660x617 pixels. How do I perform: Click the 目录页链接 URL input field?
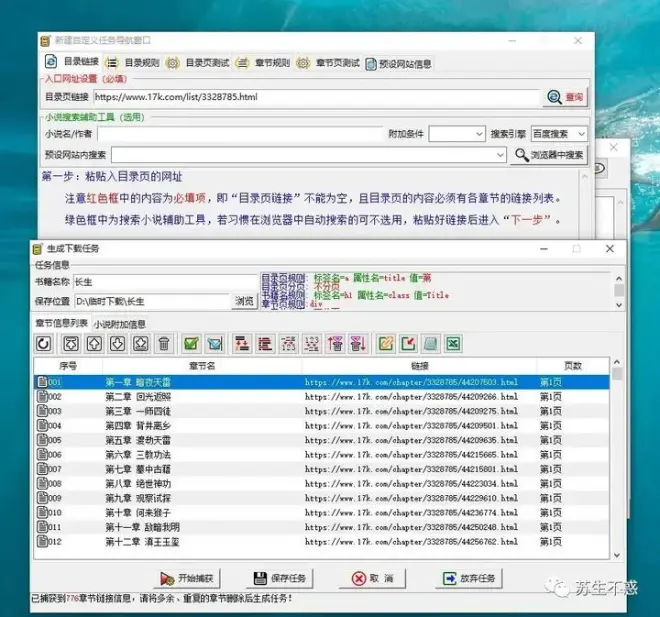(315, 97)
